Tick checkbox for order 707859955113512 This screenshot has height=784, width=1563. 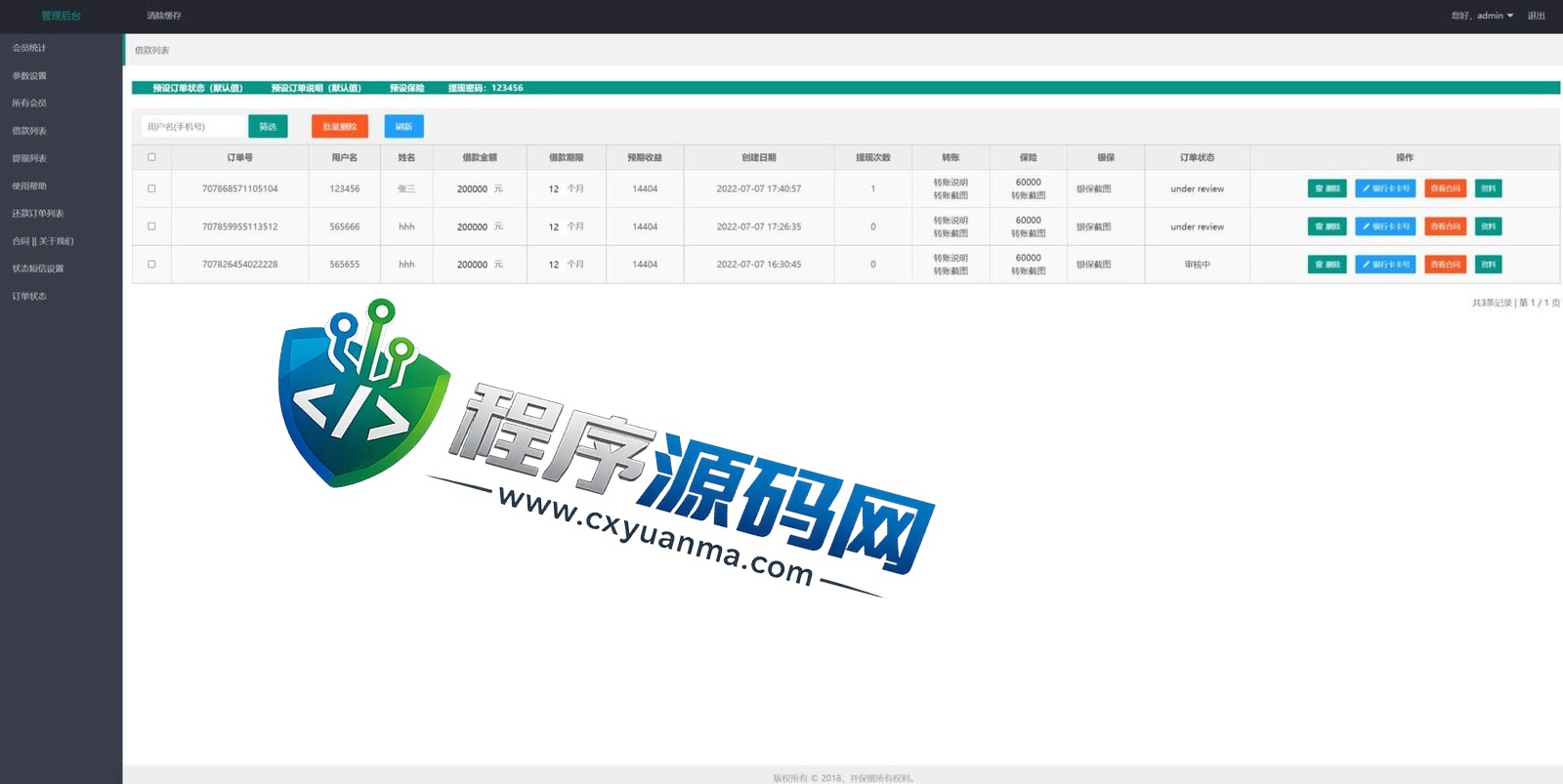click(151, 227)
